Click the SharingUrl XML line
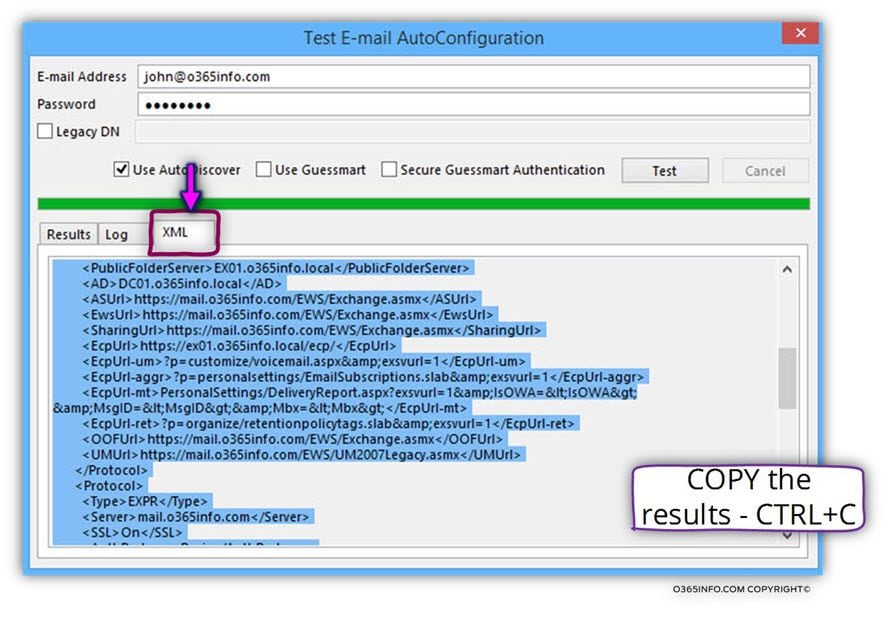 pyautogui.click(x=312, y=330)
